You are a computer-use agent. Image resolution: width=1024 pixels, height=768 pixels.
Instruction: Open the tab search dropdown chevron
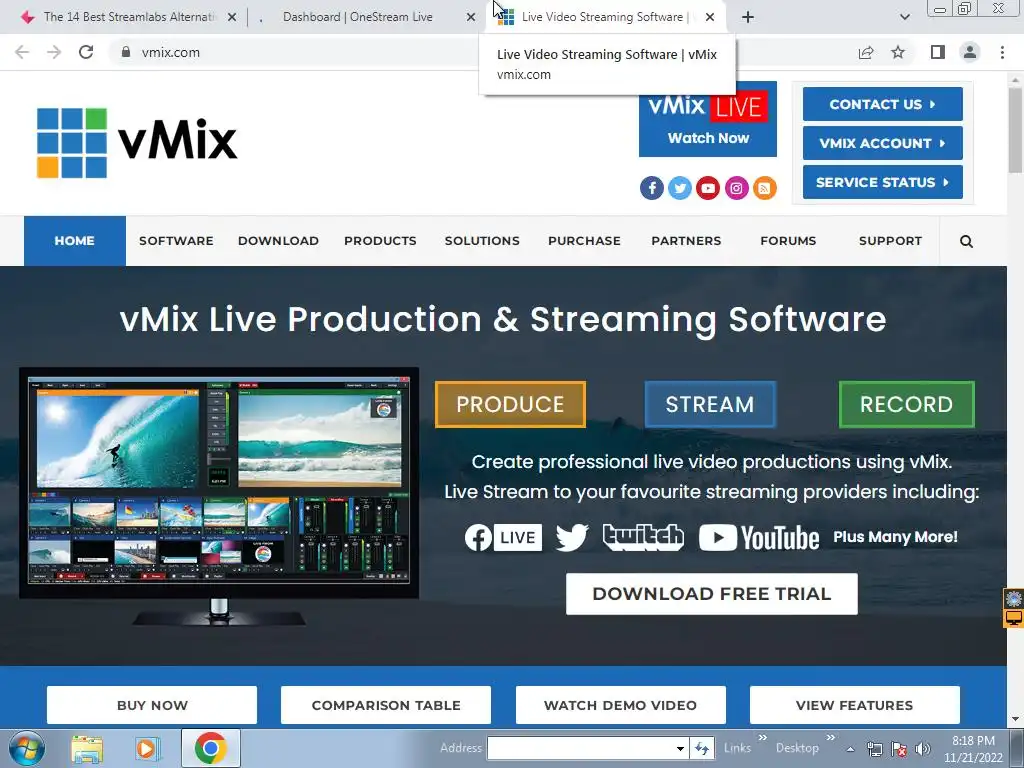[904, 17]
